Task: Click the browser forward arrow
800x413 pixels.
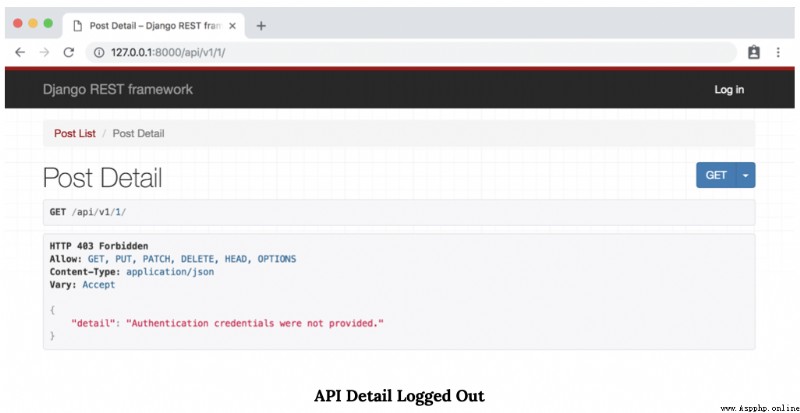Action: pyautogui.click(x=44, y=52)
